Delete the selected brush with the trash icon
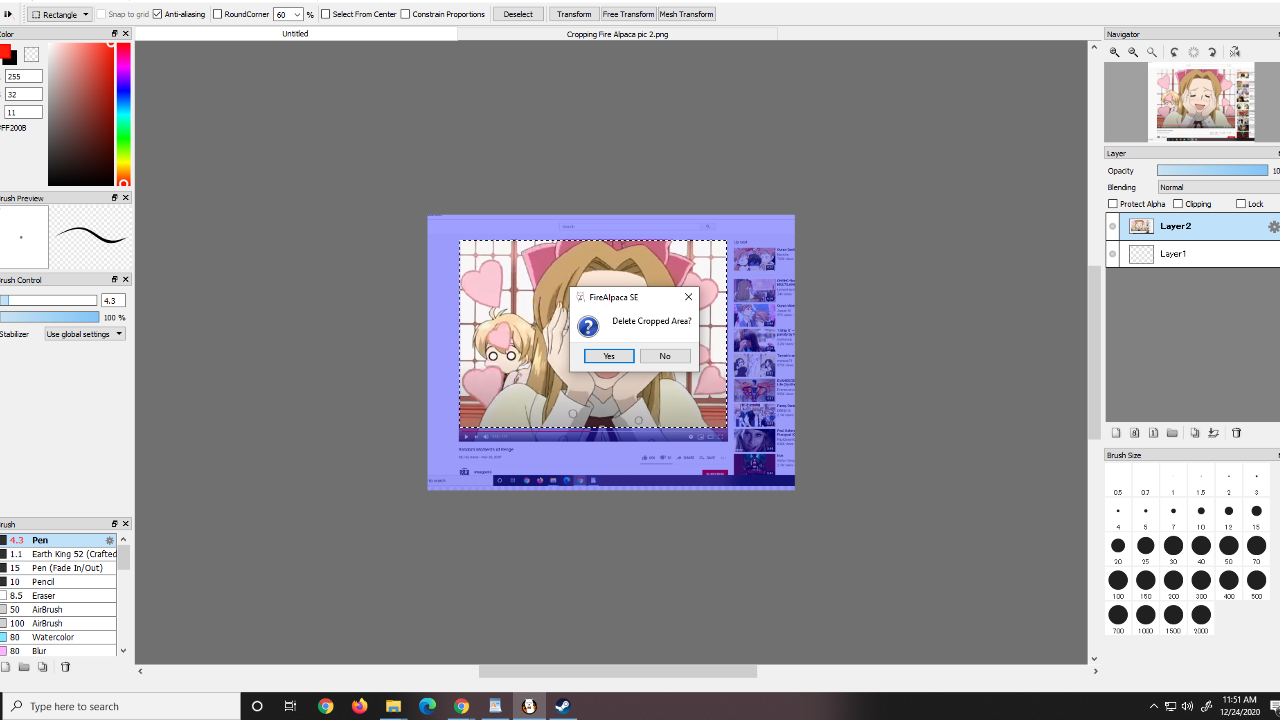This screenshot has height=720, width=1280. (x=65, y=667)
